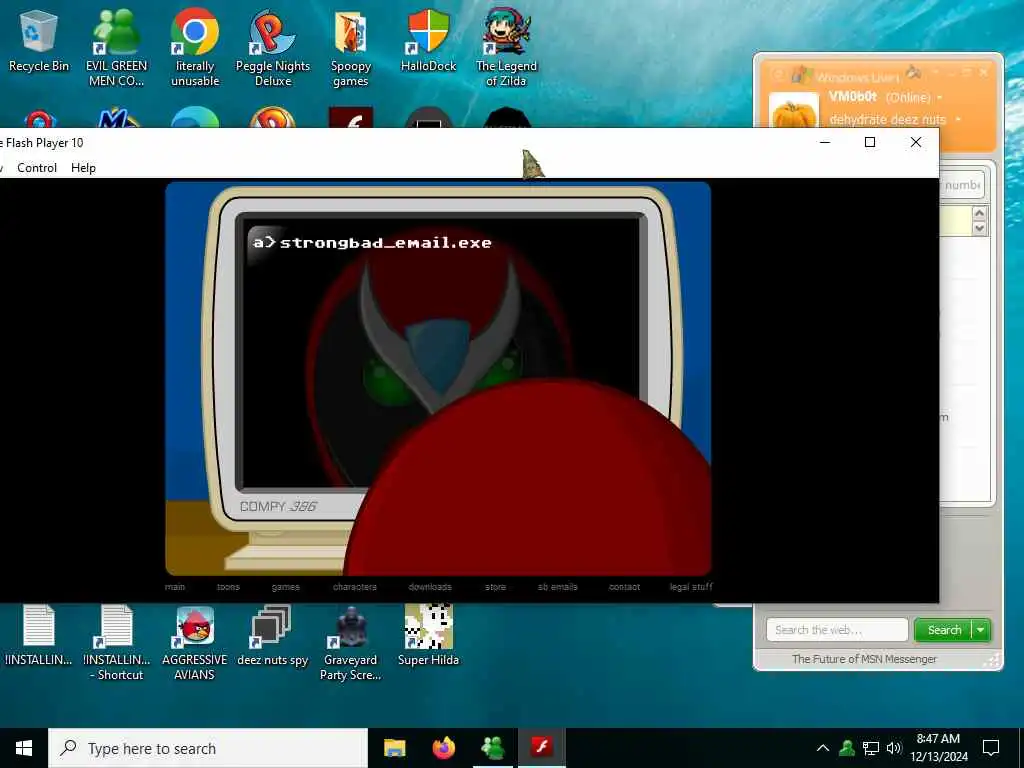Viewport: 1024px width, 768px height.
Task: Maximize the Flash Player 10 window
Action: point(870,142)
